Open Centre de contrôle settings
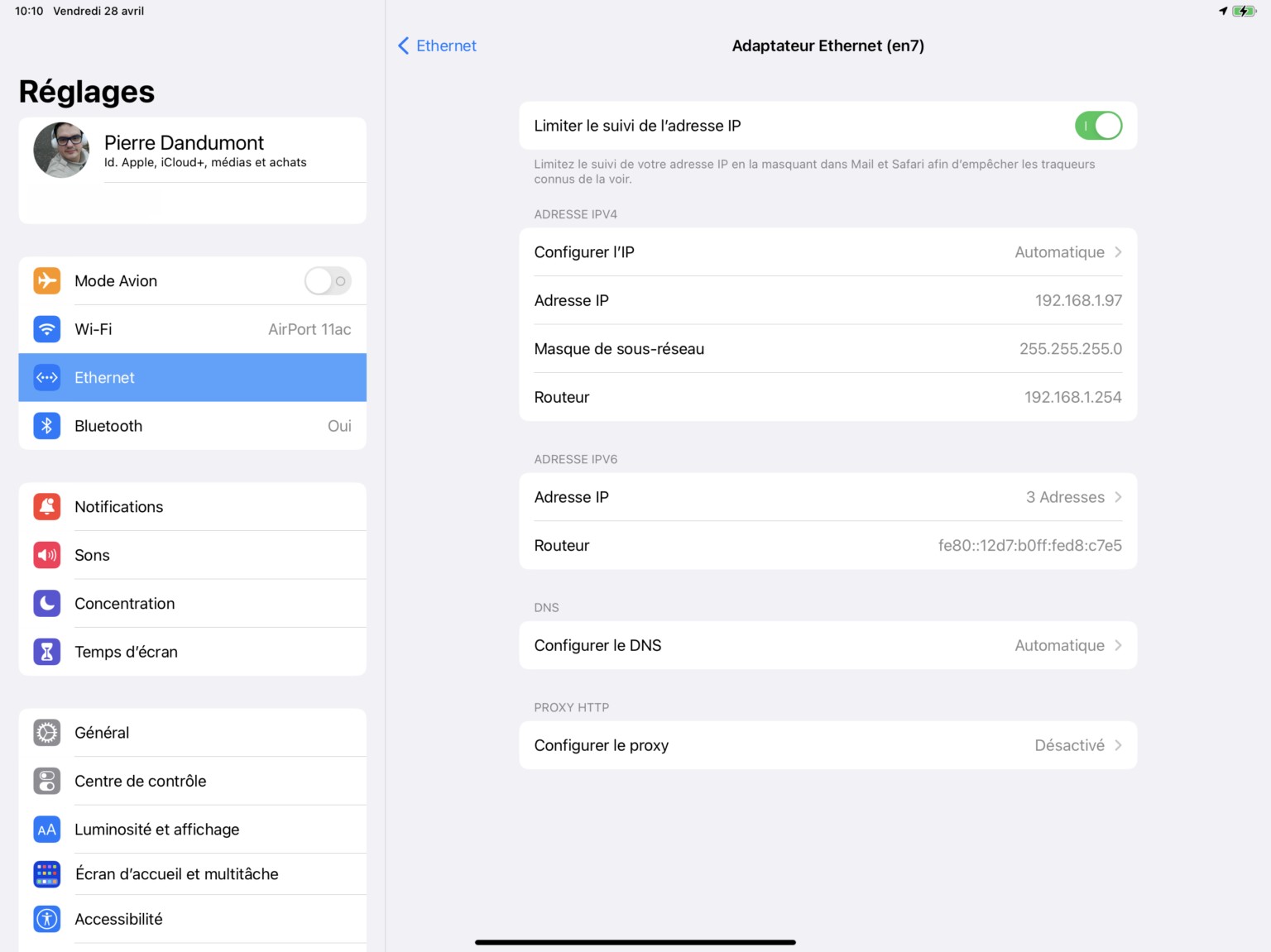Screen dimensions: 1271x952 [x=141, y=781]
